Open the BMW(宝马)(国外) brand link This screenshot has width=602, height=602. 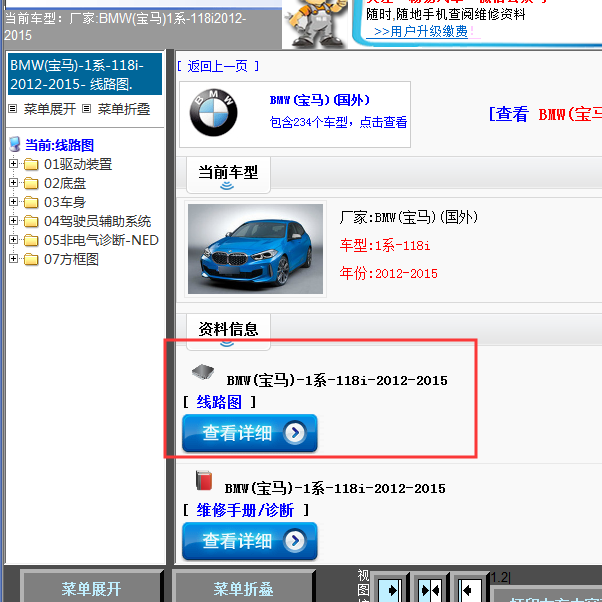tap(320, 100)
